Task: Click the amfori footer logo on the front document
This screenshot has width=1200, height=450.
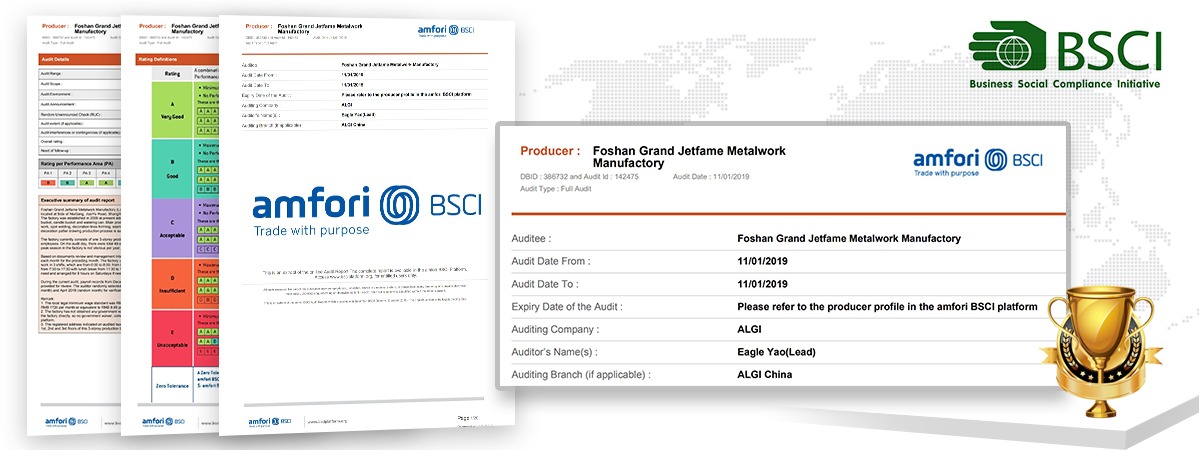Action: [270, 423]
